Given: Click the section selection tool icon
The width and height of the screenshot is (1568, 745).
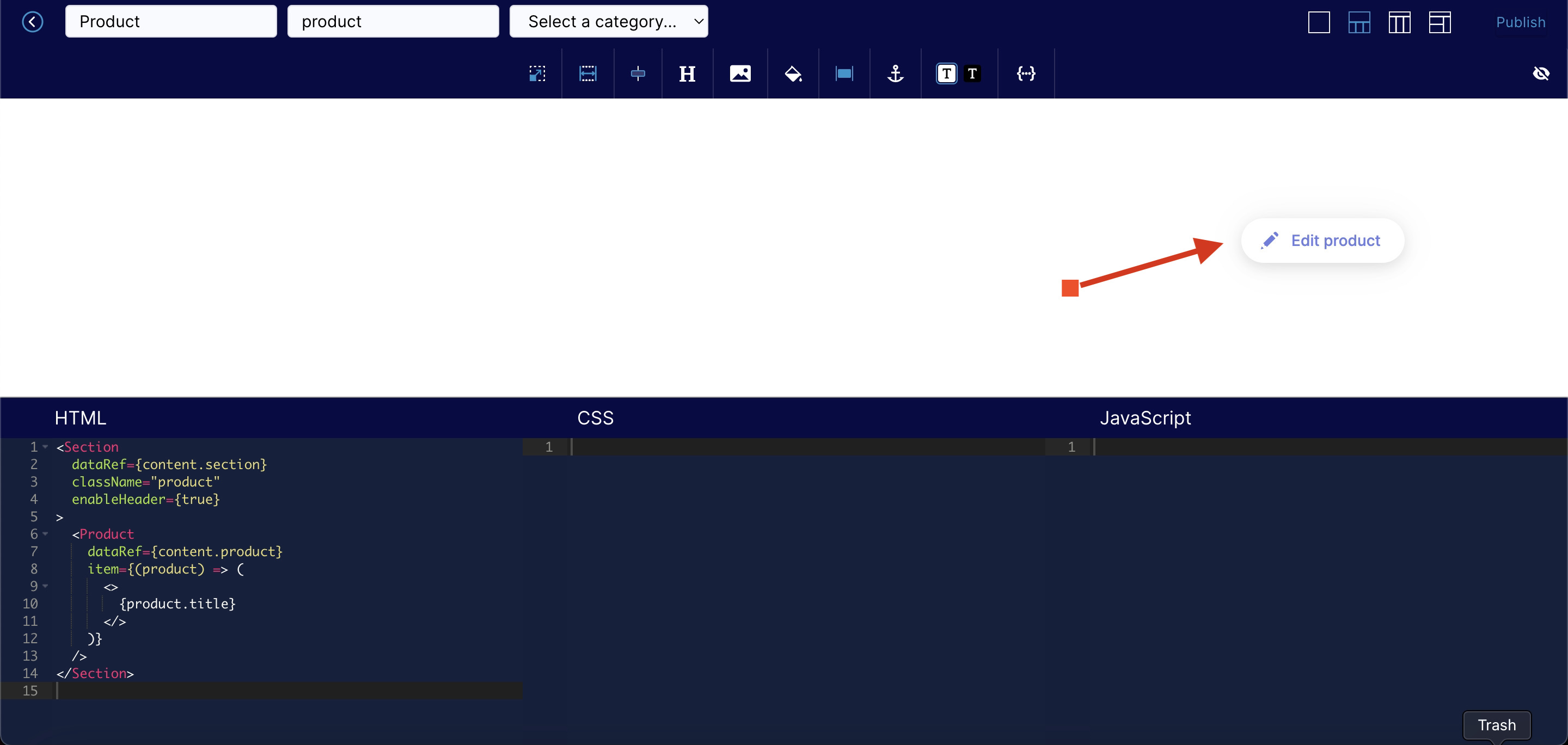Looking at the screenshot, I should [x=536, y=73].
